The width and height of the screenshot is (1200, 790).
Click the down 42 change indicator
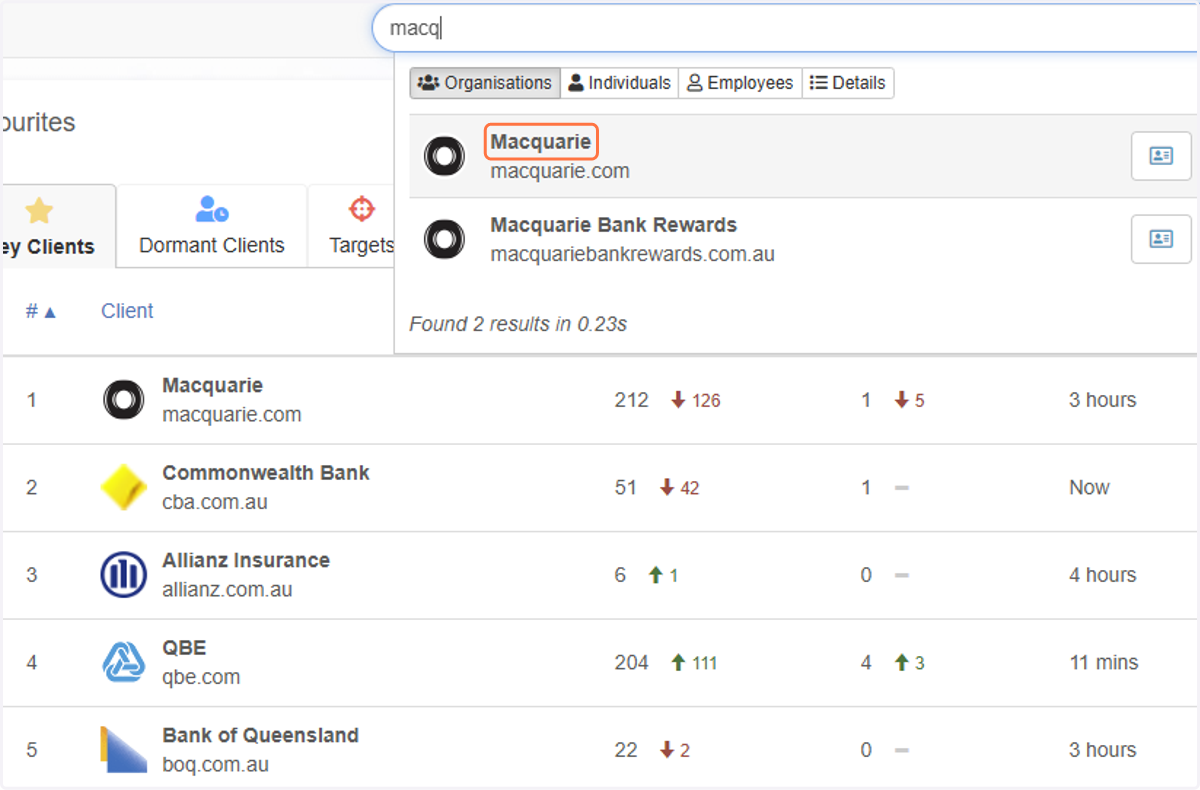click(680, 488)
